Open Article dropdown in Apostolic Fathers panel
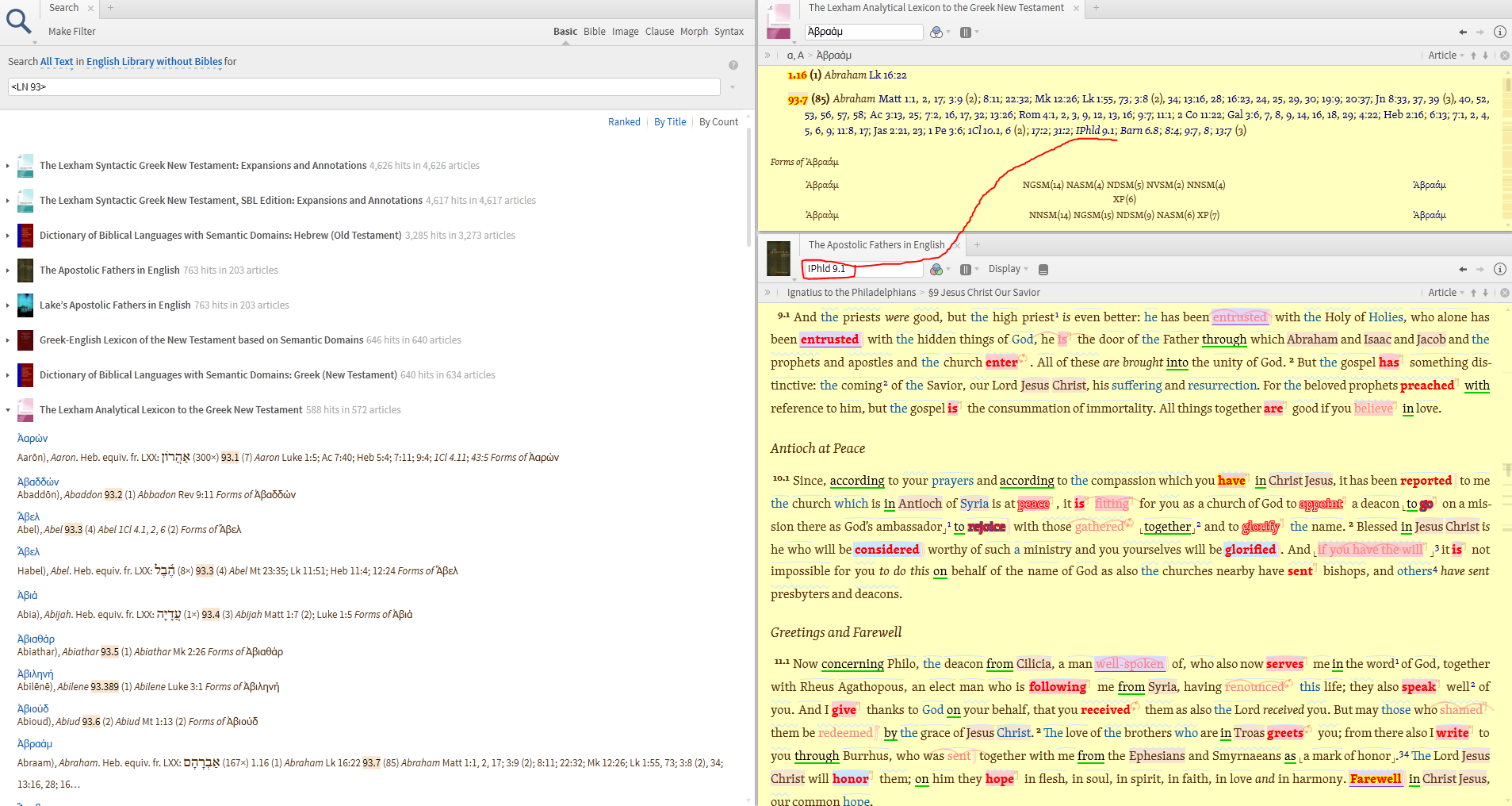This screenshot has width=1512, height=806. click(x=1446, y=293)
